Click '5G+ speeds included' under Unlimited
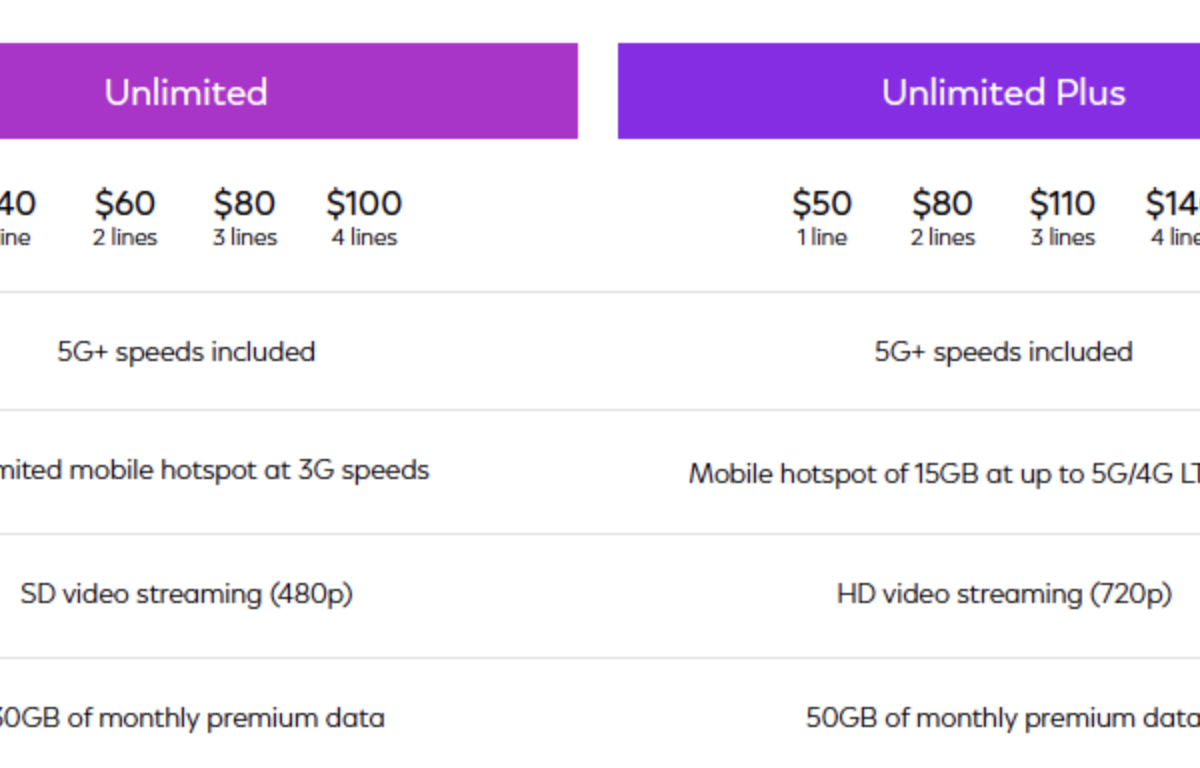The image size is (1200, 768). point(186,352)
